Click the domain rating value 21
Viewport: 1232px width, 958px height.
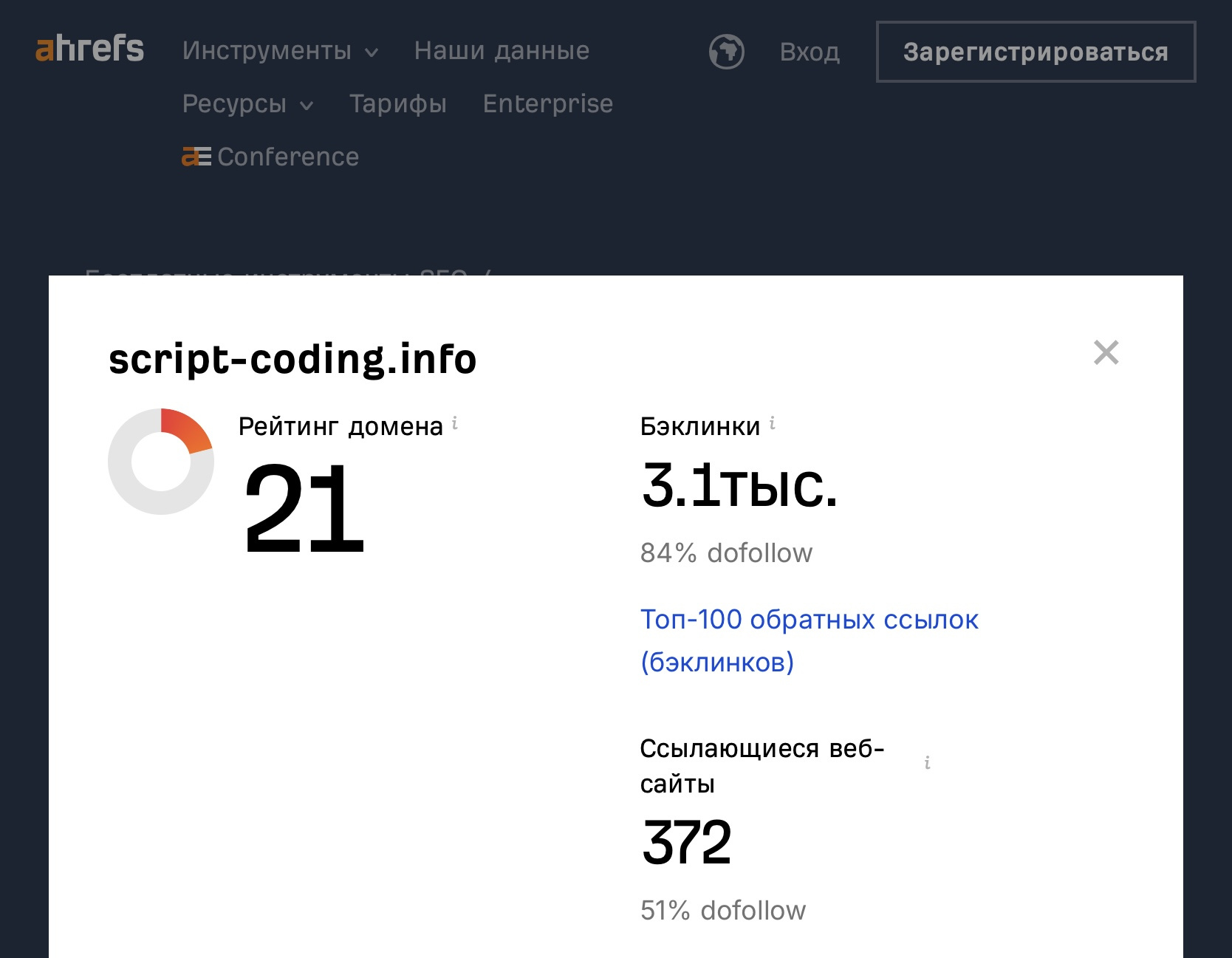pos(304,508)
